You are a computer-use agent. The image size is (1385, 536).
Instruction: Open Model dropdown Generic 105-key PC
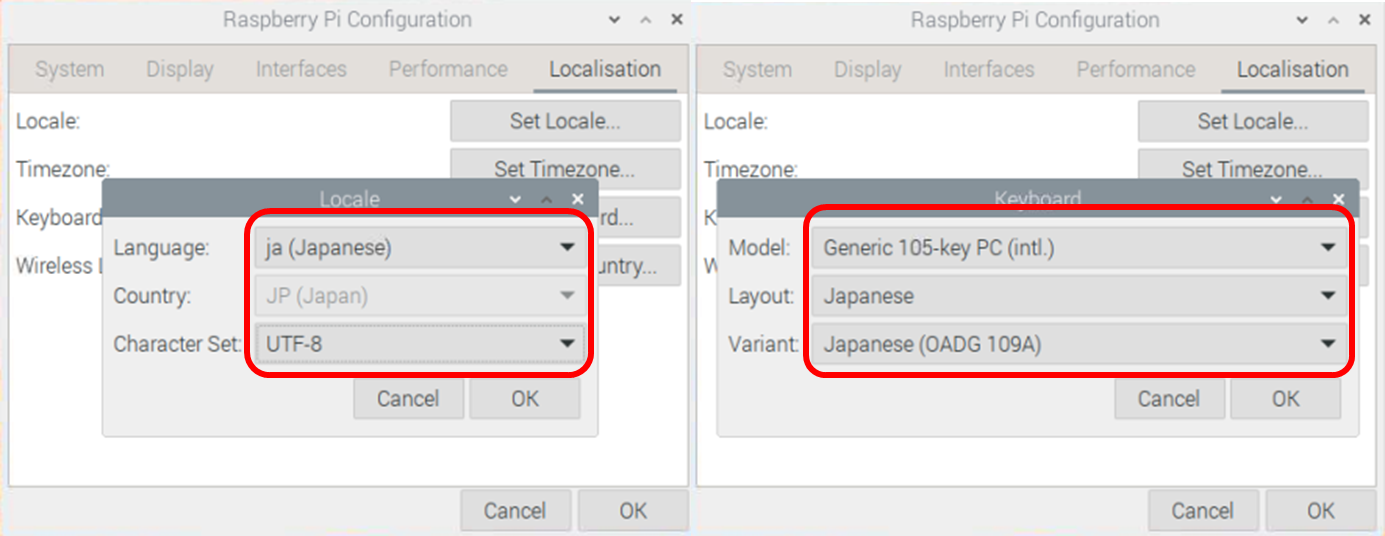1079,247
